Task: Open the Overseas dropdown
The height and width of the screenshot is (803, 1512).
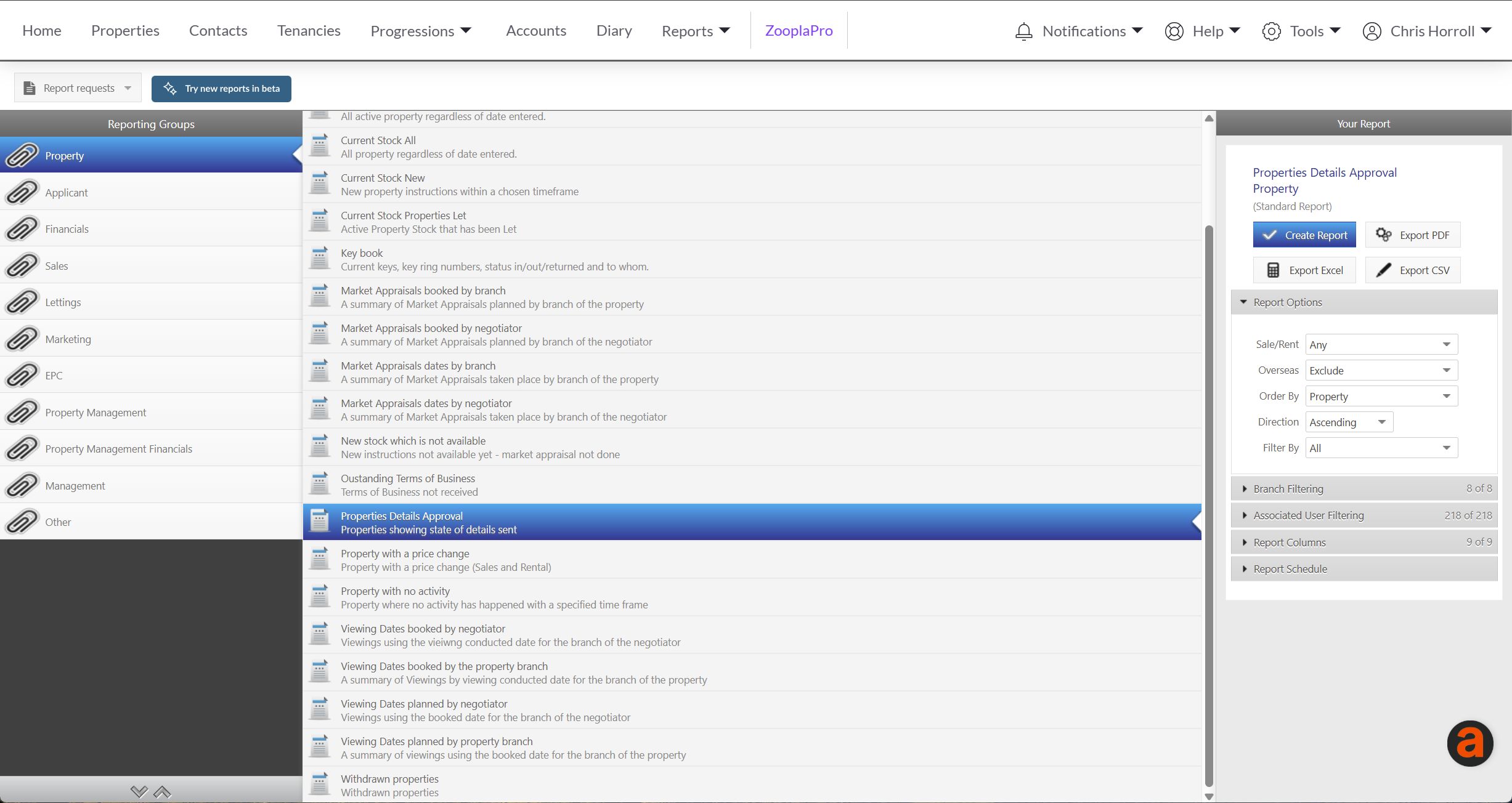Action: tap(1381, 370)
